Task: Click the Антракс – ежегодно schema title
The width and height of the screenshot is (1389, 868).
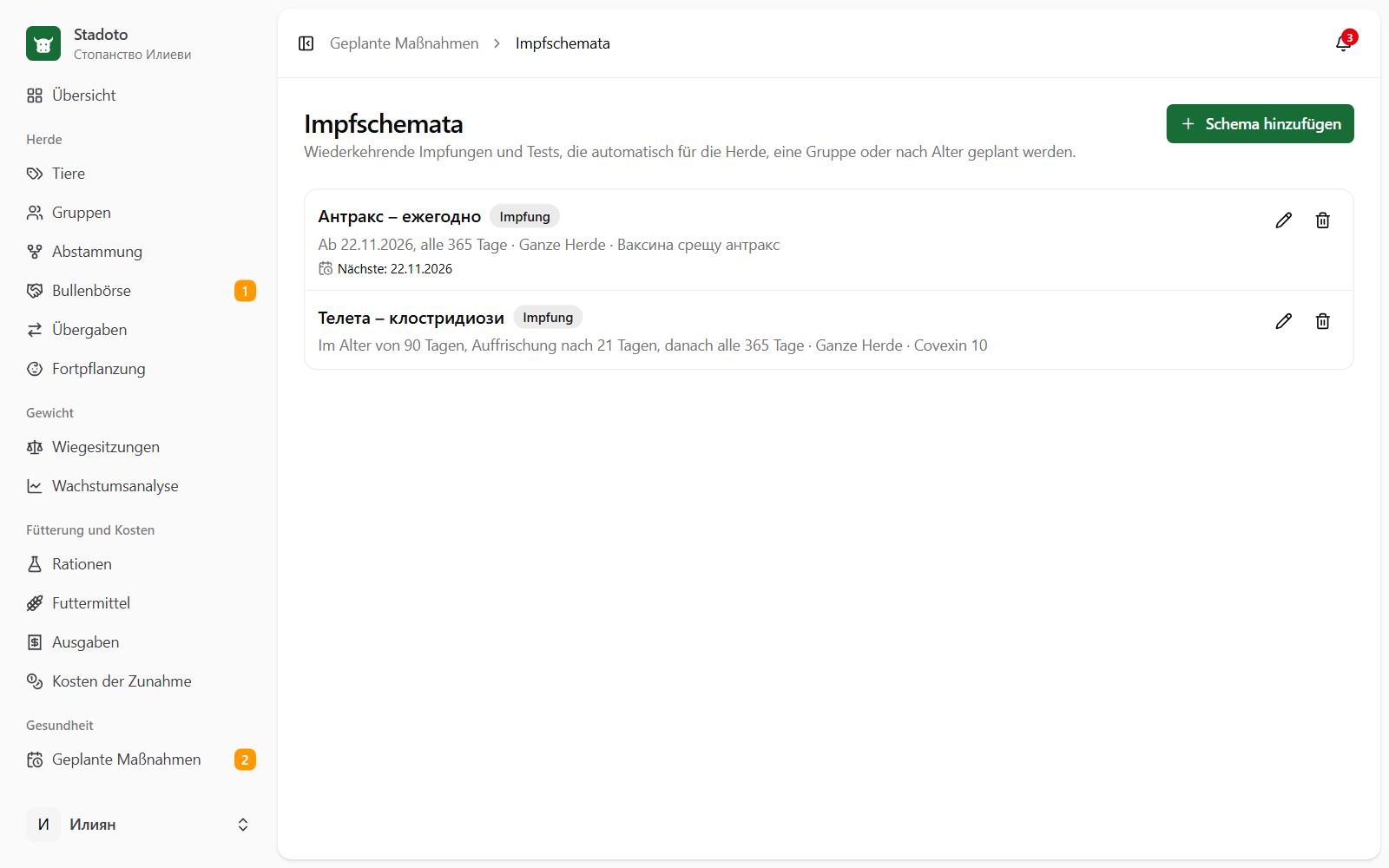Action: pyautogui.click(x=399, y=217)
